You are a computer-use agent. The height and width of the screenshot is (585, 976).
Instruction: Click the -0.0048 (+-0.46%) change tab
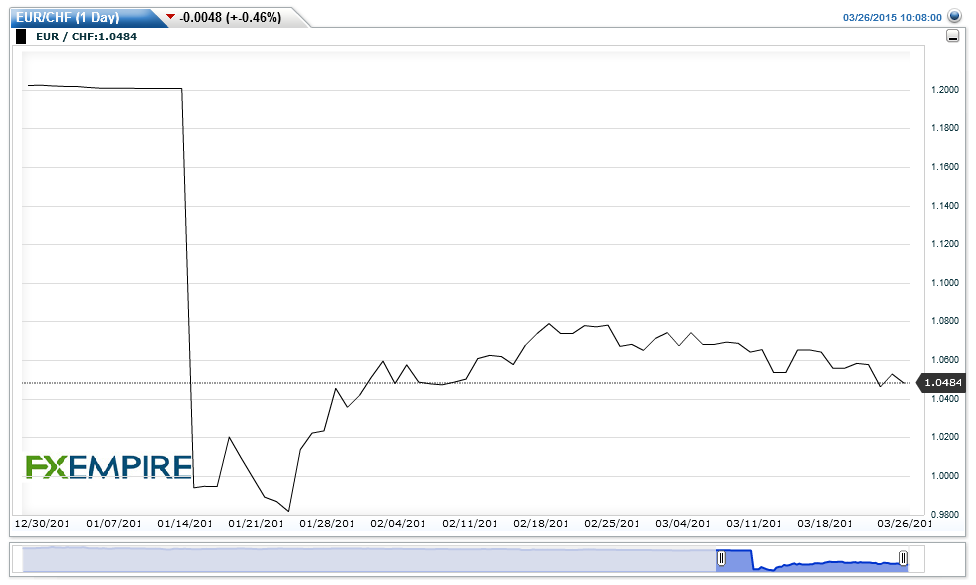pos(229,17)
